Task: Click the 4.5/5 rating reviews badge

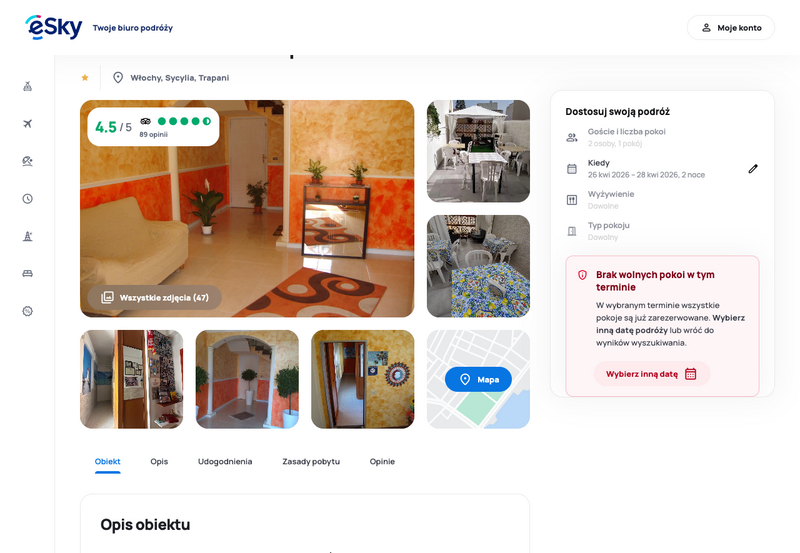Action: pos(153,127)
